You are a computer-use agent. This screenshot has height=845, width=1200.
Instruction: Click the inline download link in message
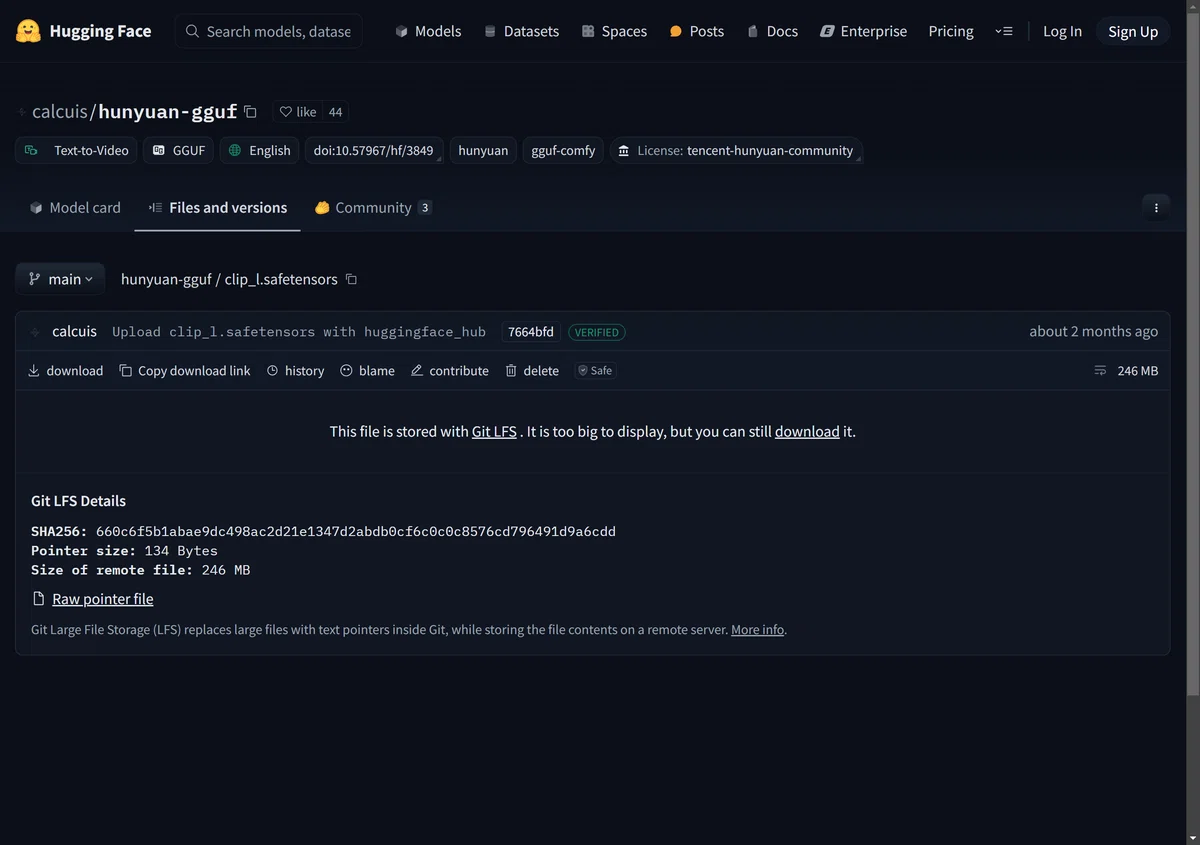coord(807,431)
